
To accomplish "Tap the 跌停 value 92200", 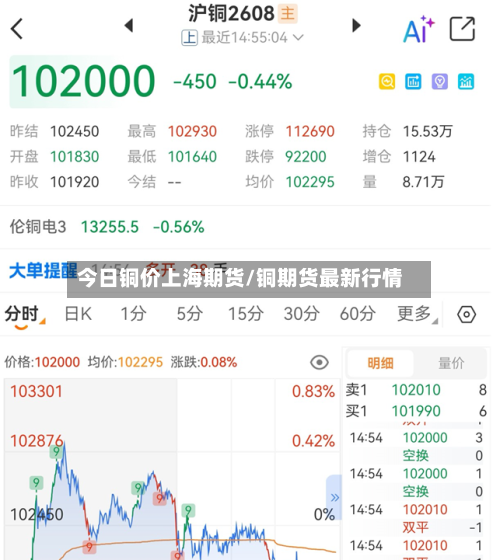I will pyautogui.click(x=306, y=157).
